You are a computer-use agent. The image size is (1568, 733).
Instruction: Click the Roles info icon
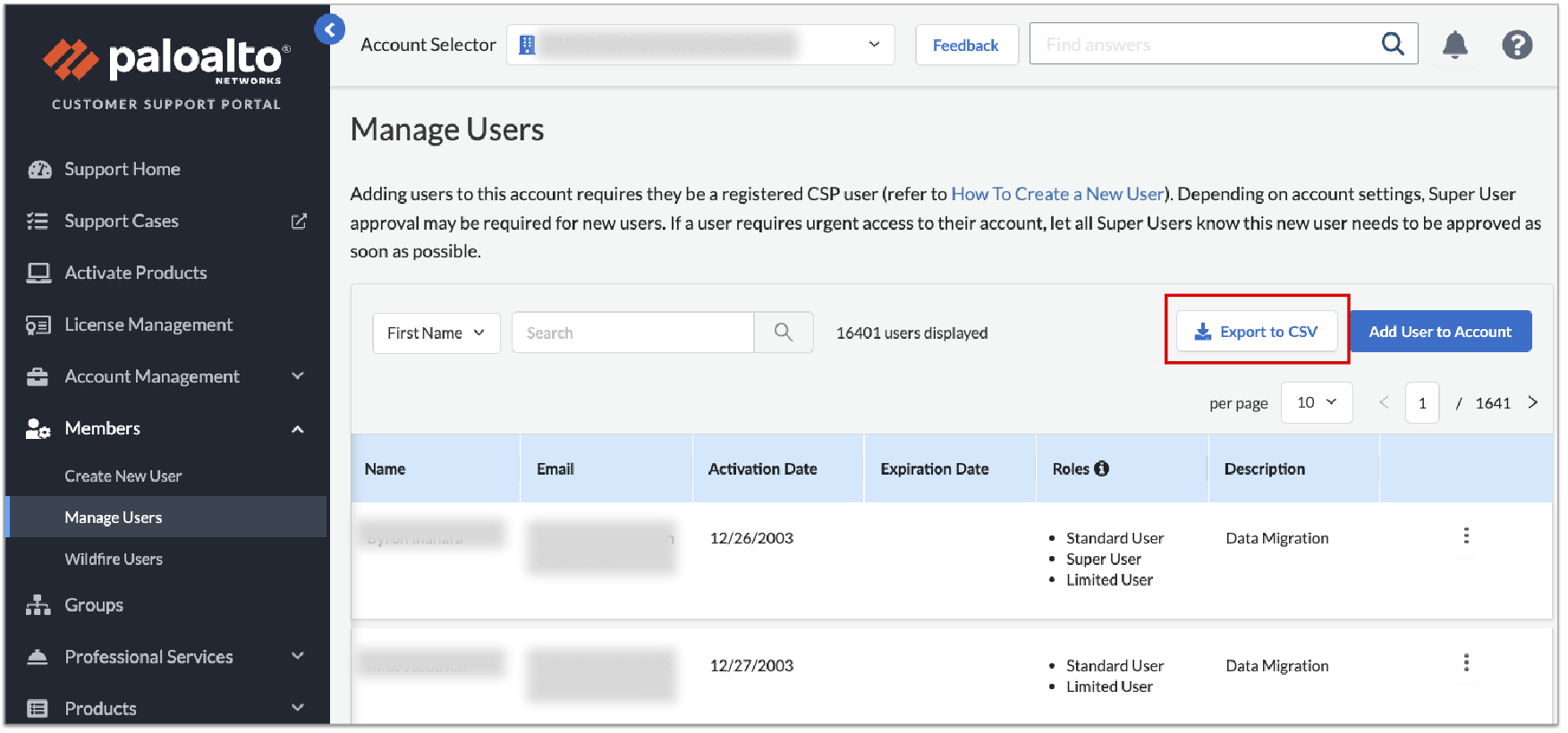coord(1102,468)
